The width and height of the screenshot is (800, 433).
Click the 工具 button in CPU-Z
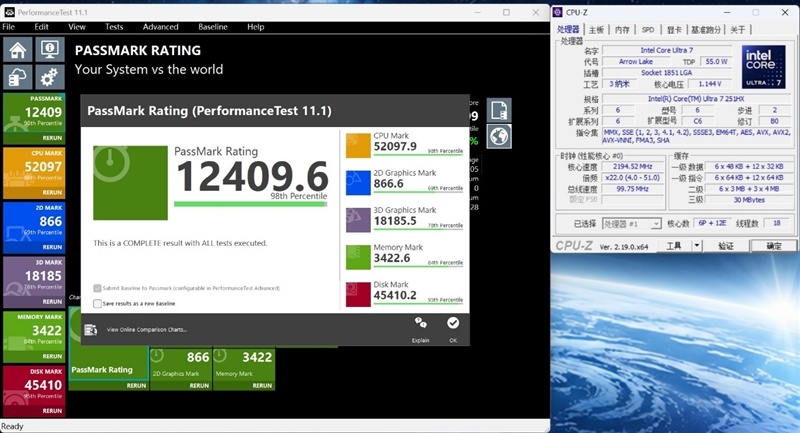(674, 246)
